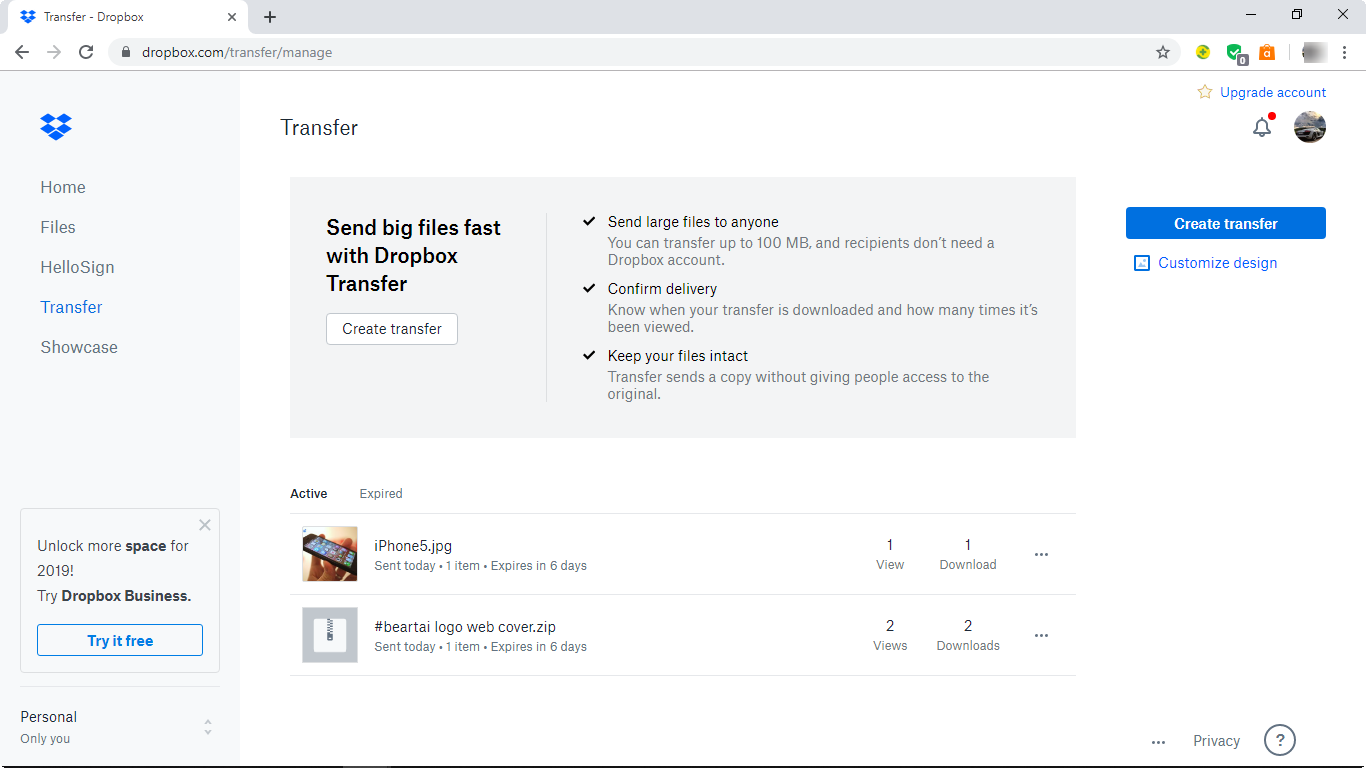Click the Confirm delivery text
1366x768 pixels.
(662, 289)
